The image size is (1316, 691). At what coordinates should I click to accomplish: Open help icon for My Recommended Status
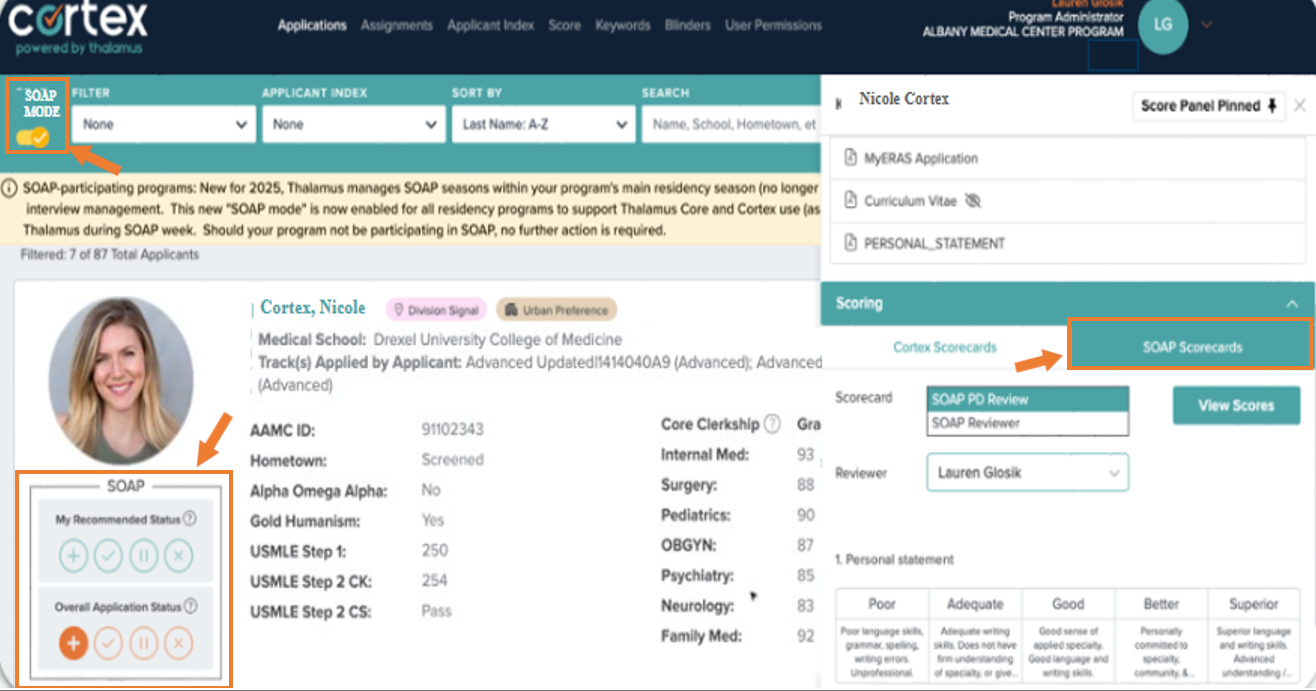point(190,519)
